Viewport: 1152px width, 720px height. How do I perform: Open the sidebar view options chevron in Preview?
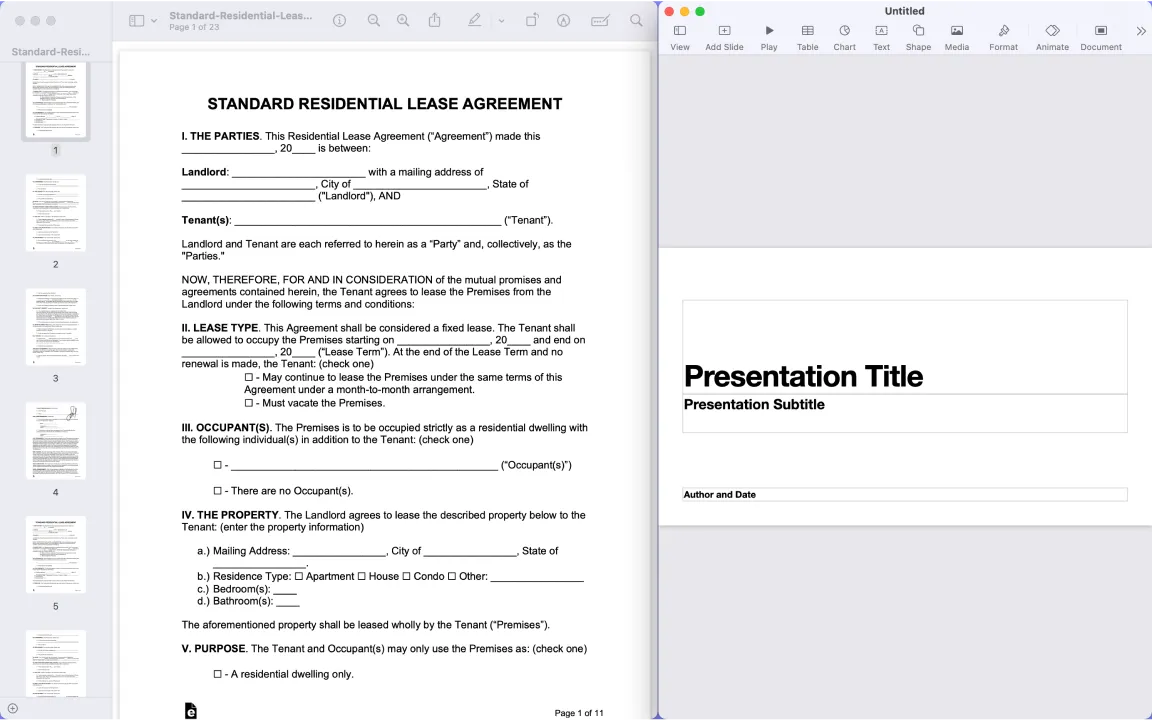154,21
